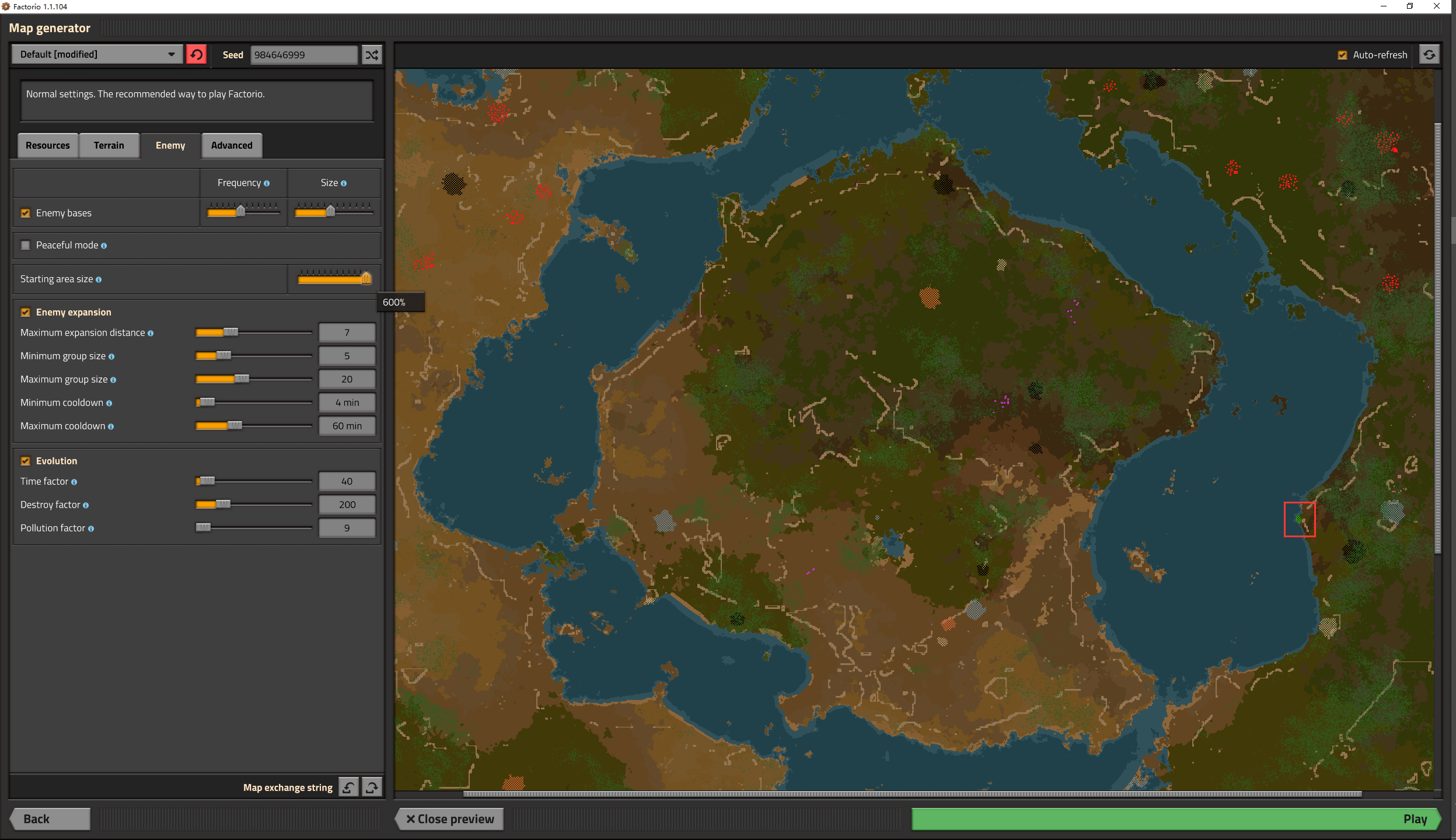Open the Default [modified] preset dropdown
Image resolution: width=1456 pixels, height=840 pixels.
click(x=97, y=54)
